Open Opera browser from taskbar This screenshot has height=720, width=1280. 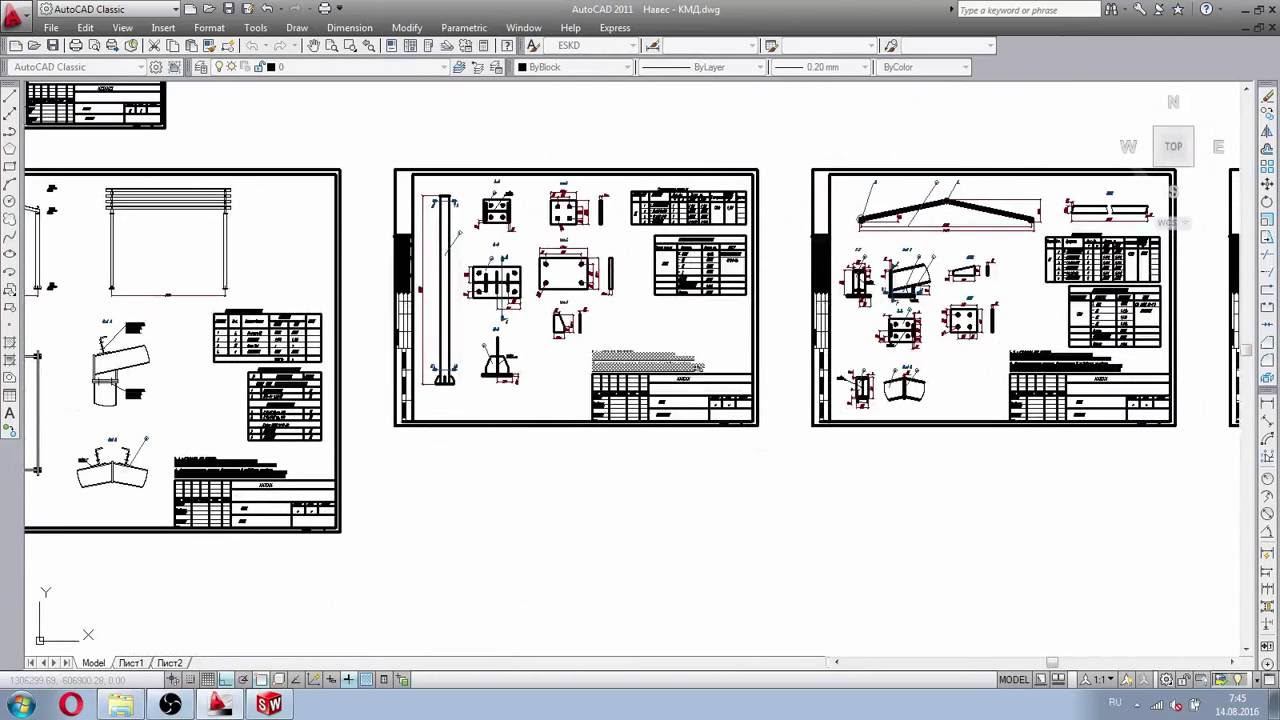coord(70,705)
